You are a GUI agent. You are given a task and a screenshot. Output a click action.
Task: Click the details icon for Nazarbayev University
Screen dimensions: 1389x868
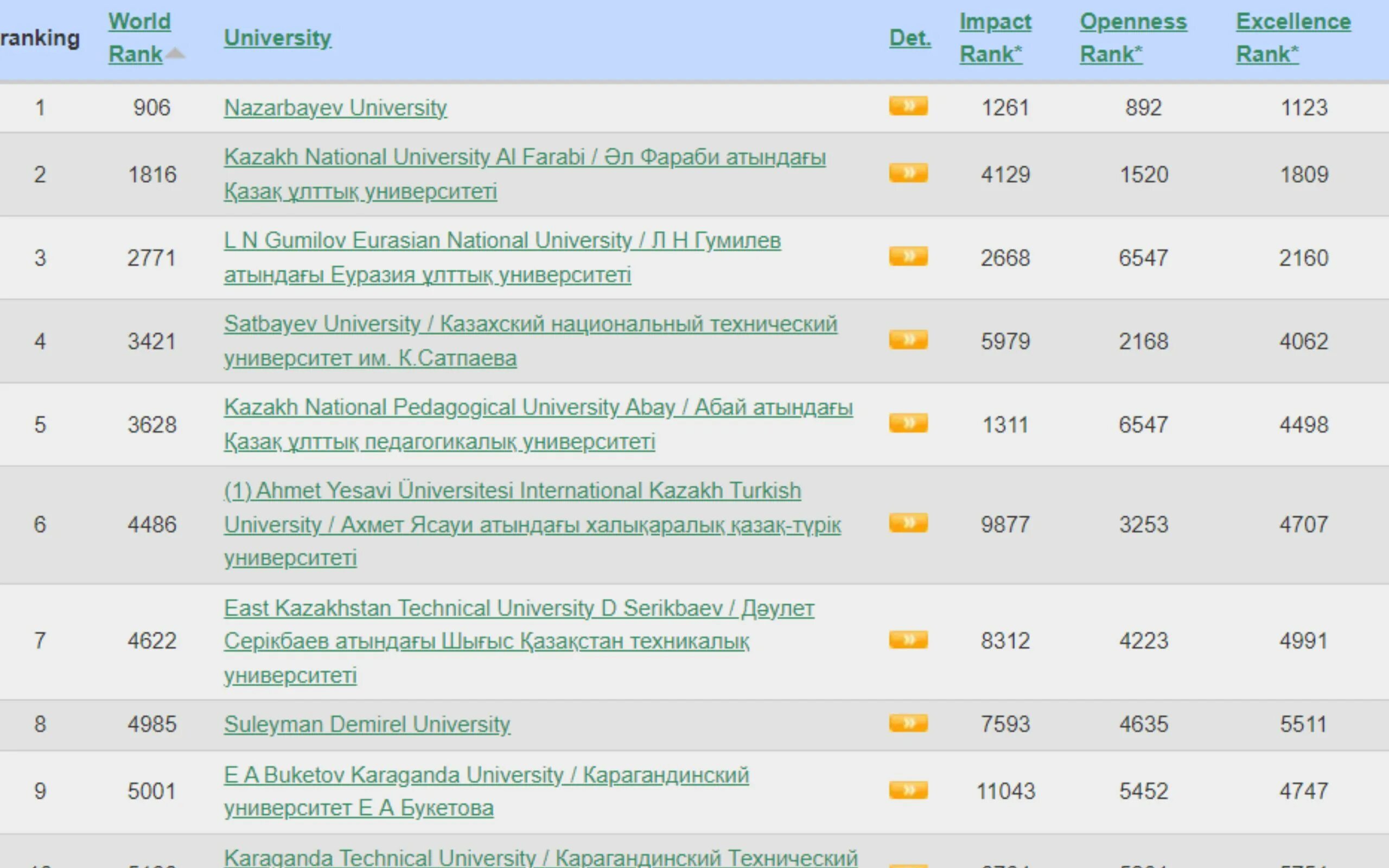point(908,106)
